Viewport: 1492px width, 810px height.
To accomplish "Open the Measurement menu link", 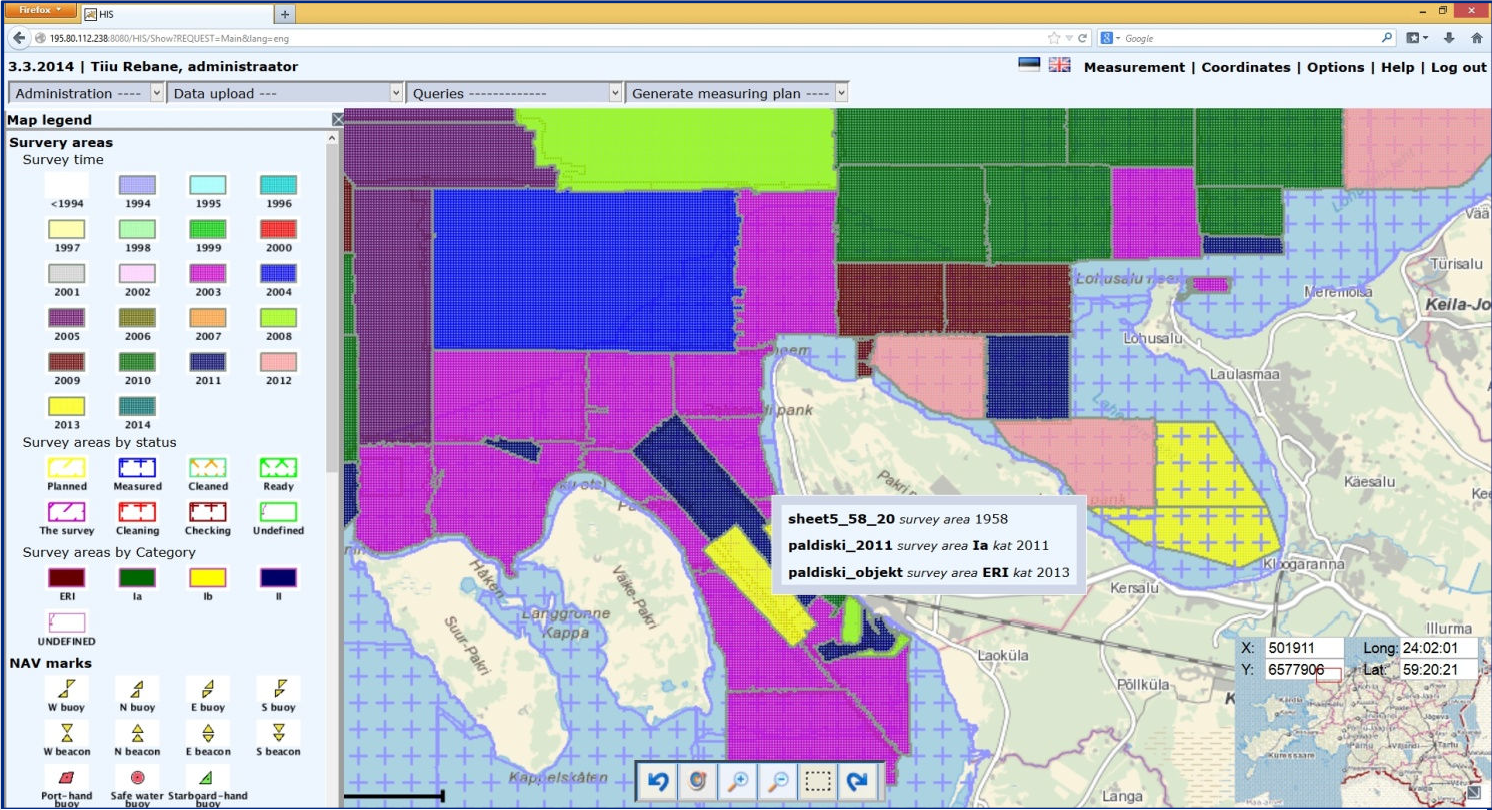I will (x=1133, y=67).
